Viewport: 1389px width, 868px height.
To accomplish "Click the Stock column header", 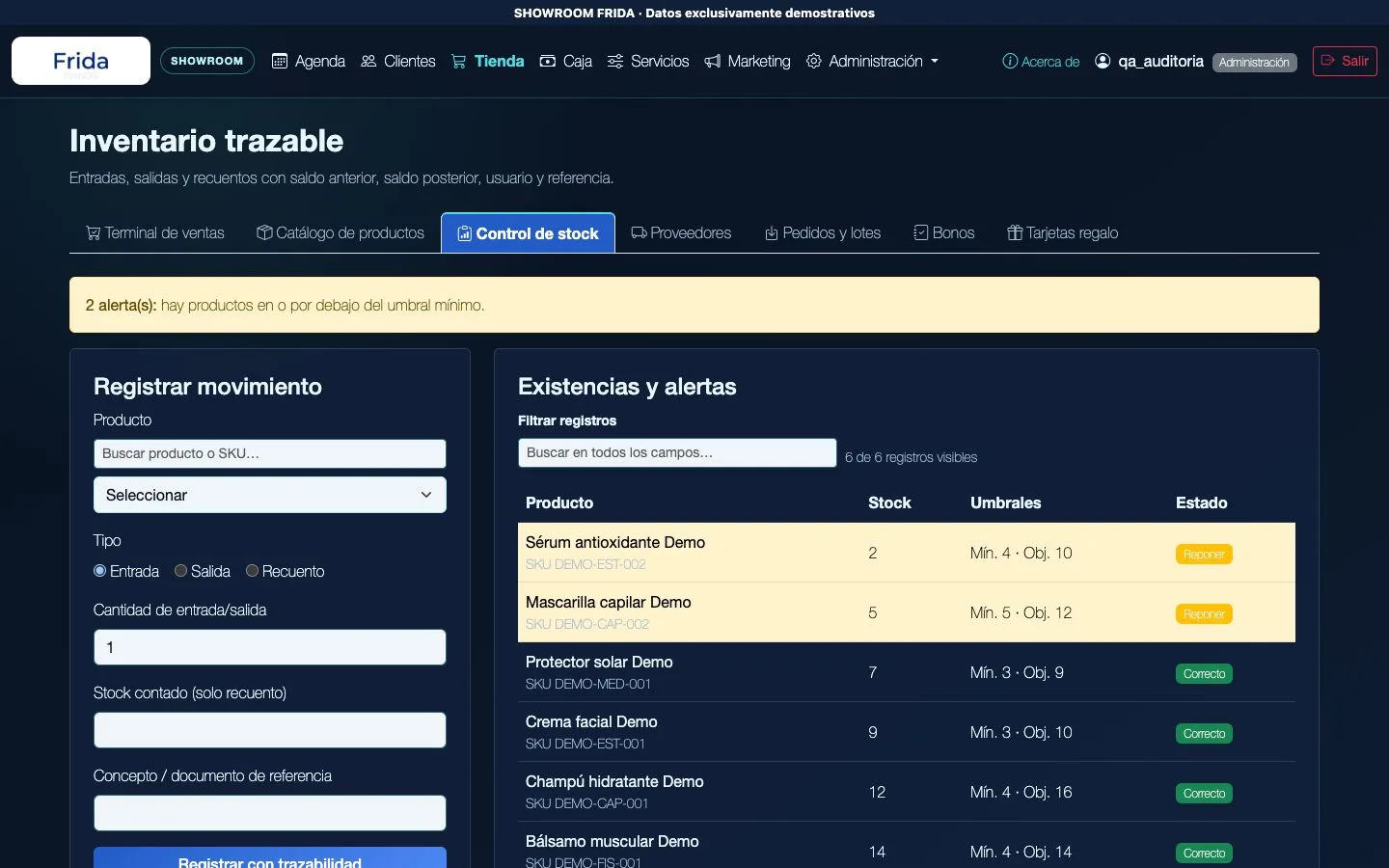I will 889,502.
